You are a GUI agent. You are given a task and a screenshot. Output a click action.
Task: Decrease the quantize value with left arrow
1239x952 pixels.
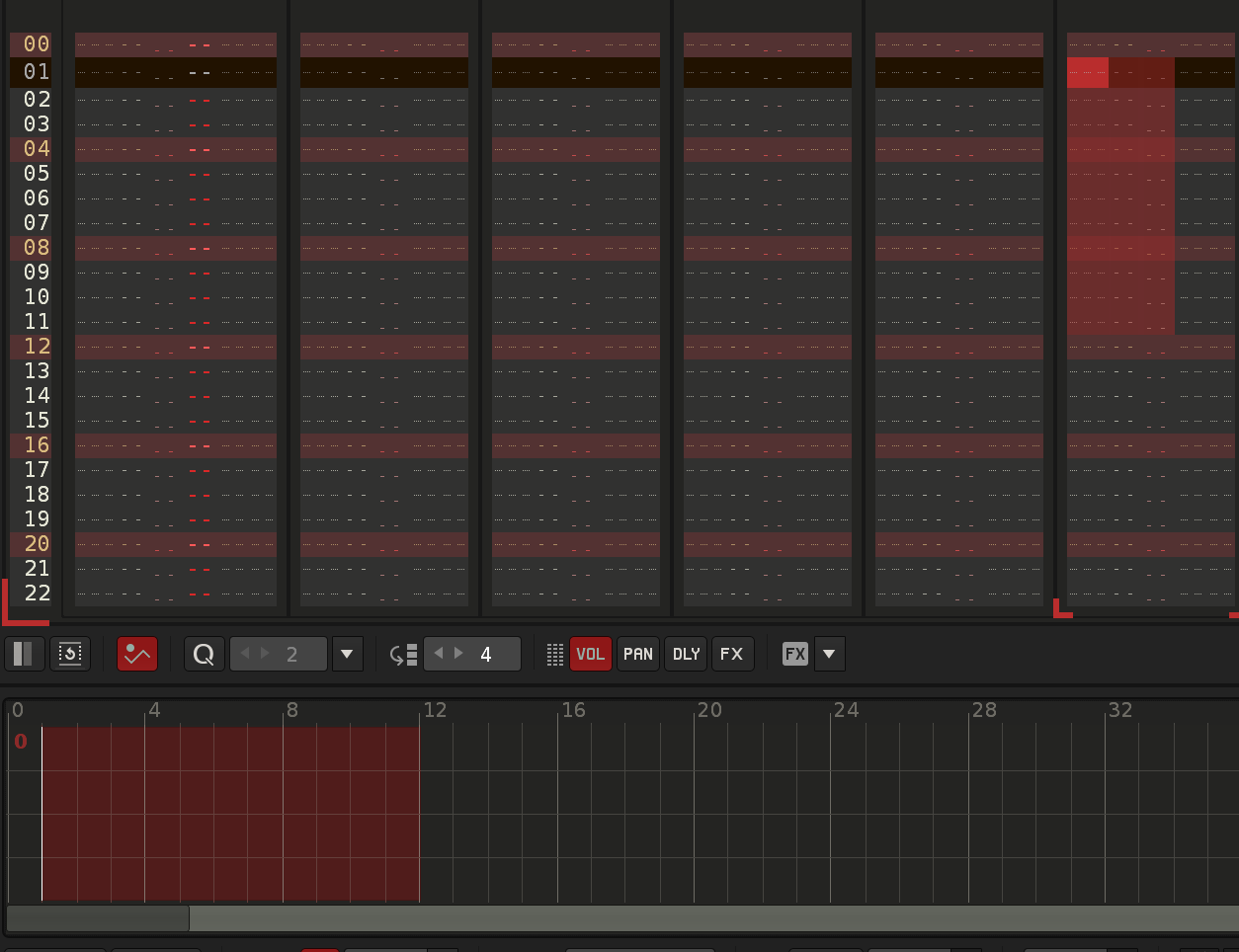246,654
